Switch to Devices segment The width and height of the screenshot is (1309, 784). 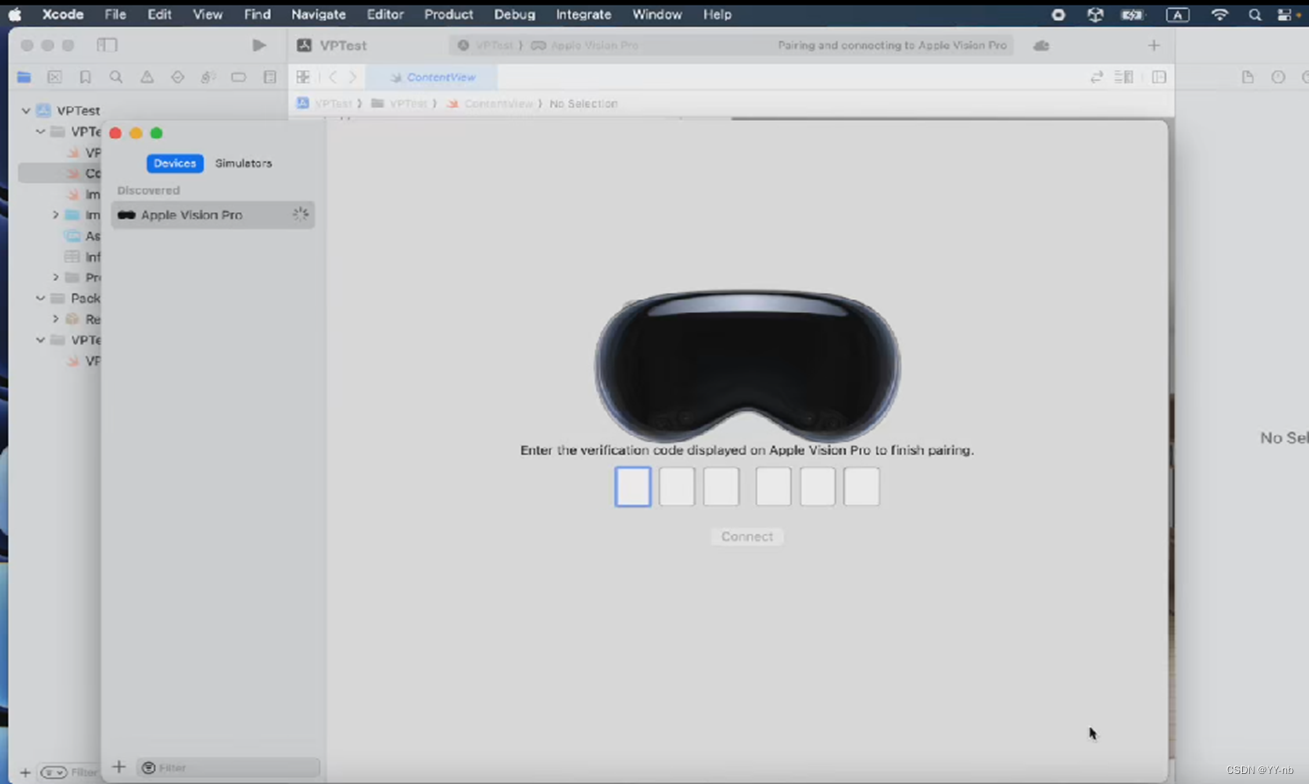pos(175,163)
